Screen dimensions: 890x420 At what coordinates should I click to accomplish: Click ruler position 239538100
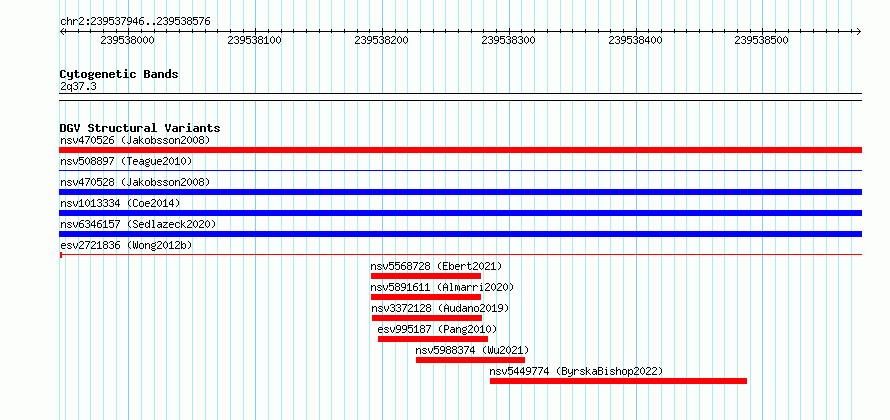click(254, 40)
